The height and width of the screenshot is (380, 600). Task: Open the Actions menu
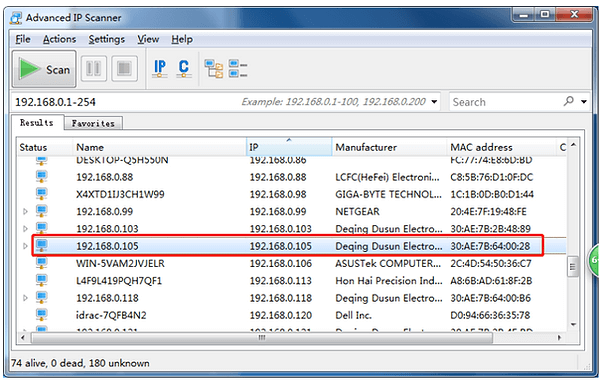(59, 39)
